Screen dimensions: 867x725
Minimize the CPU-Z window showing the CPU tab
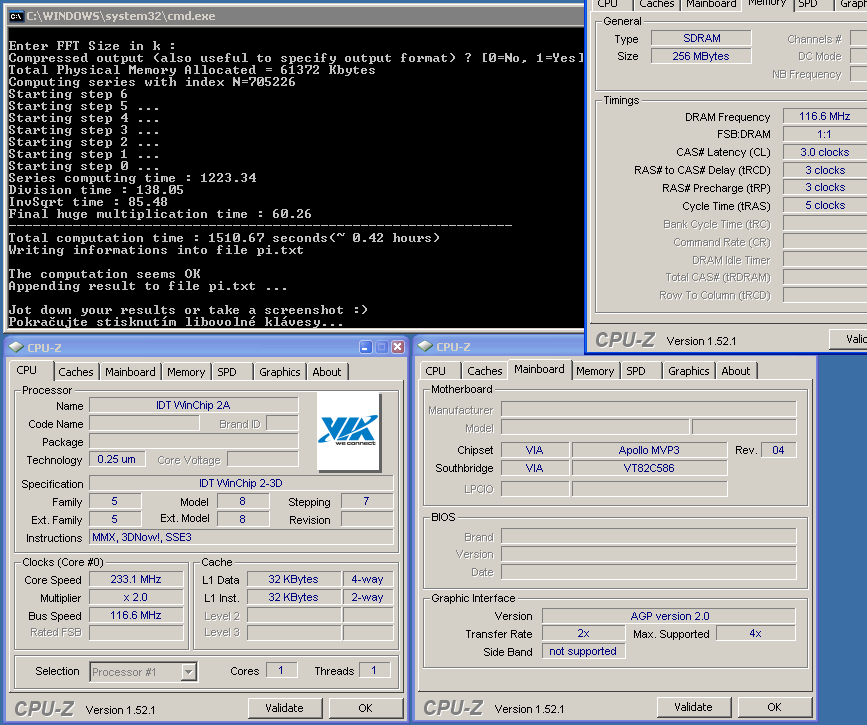pyautogui.click(x=366, y=347)
